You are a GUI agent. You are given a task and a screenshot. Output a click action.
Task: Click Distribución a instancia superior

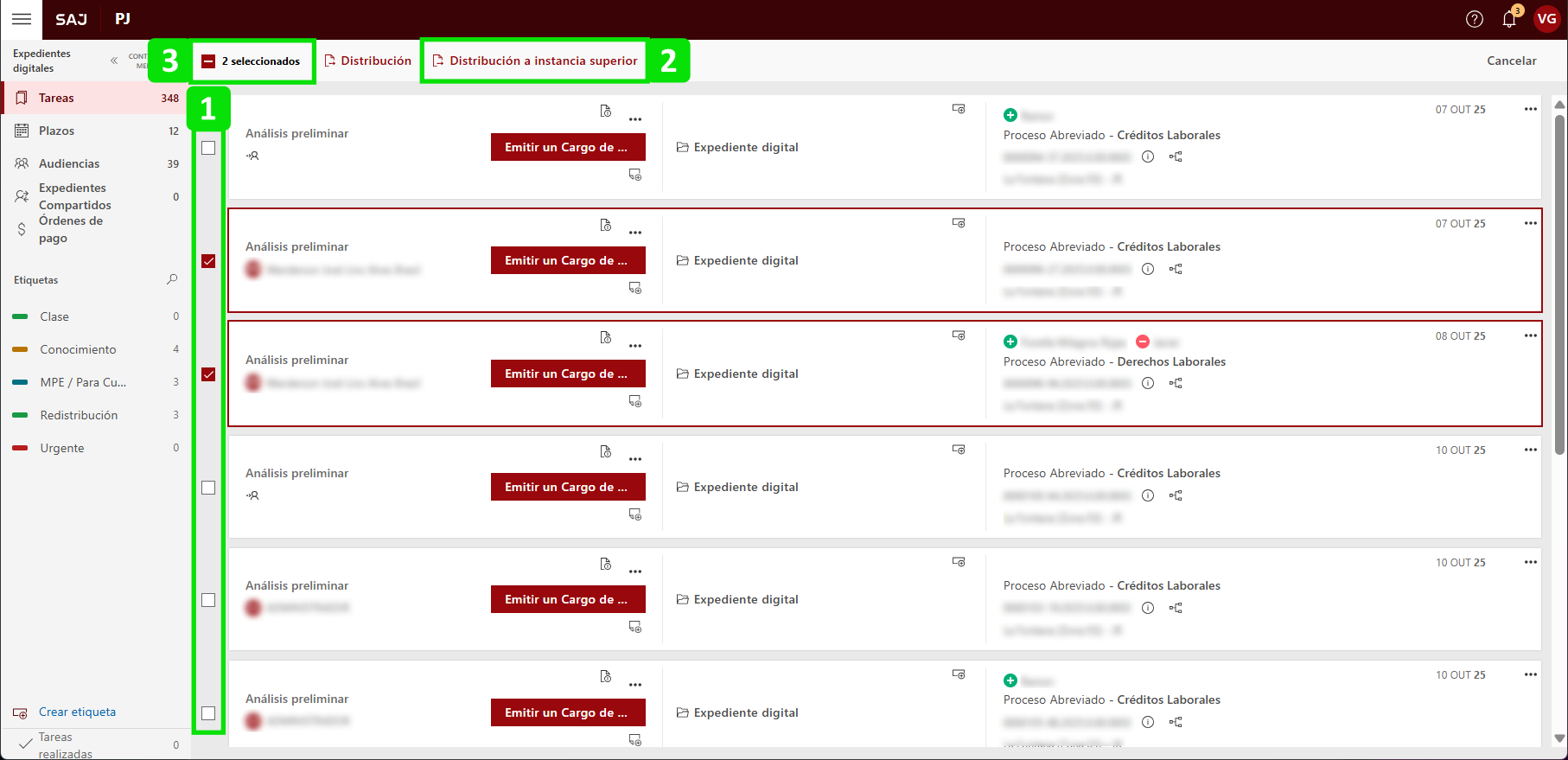click(534, 61)
